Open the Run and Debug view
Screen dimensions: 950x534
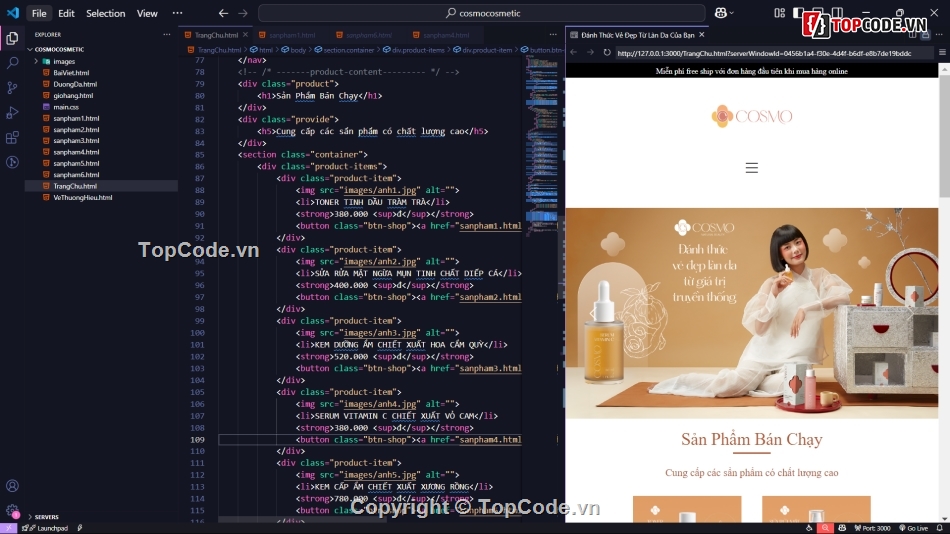click(x=12, y=112)
